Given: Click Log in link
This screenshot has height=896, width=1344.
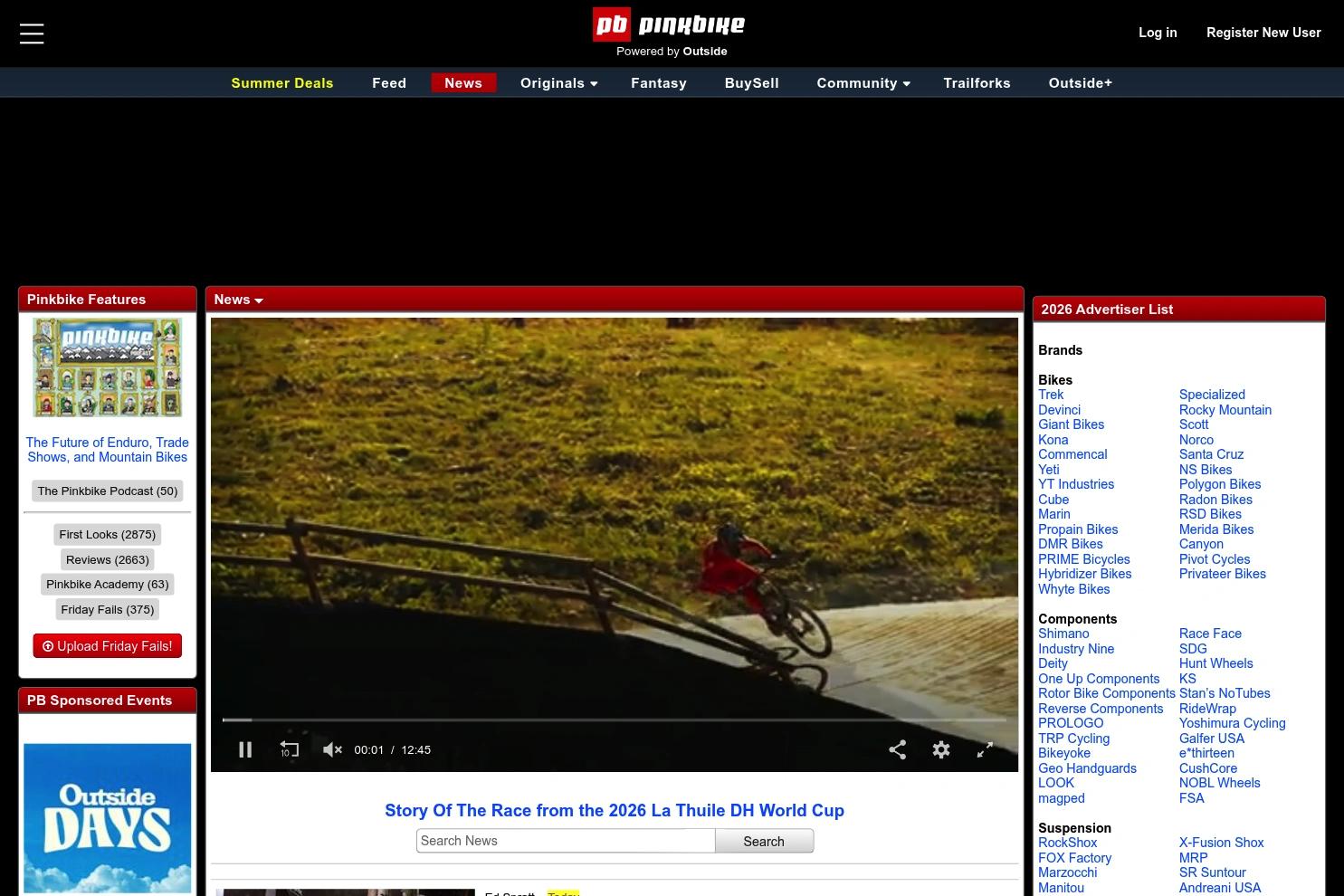Looking at the screenshot, I should click(x=1158, y=33).
